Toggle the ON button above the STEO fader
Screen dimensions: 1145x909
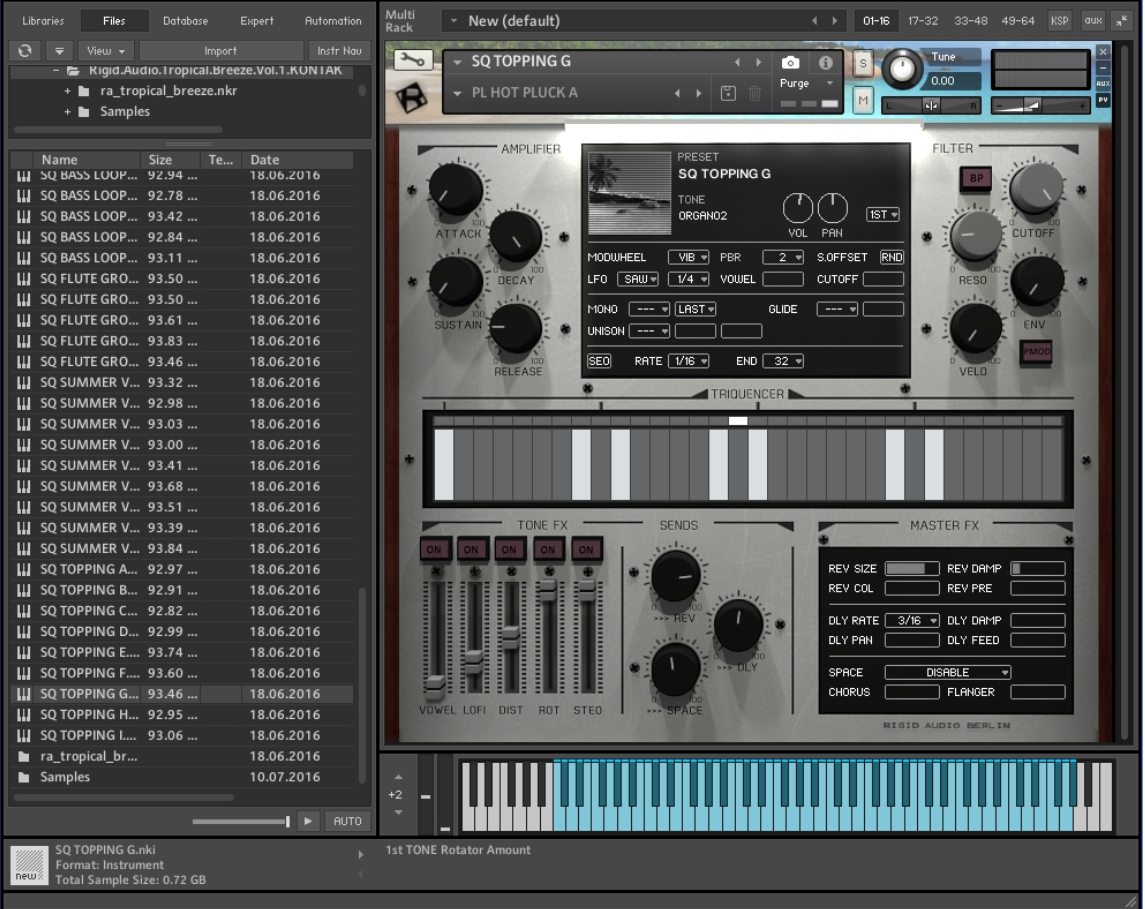(586, 549)
